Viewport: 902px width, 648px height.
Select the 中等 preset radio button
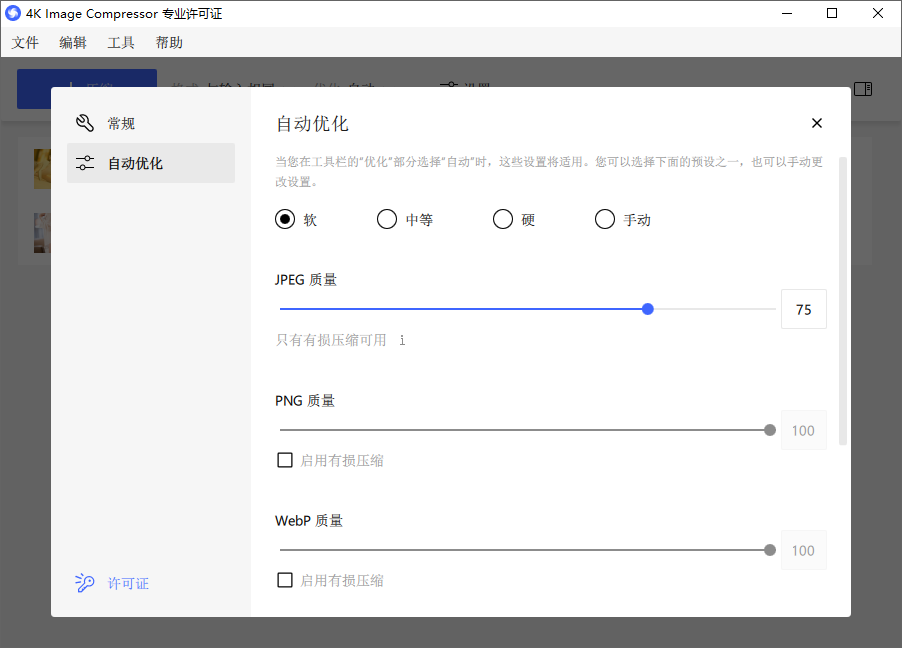coord(387,219)
